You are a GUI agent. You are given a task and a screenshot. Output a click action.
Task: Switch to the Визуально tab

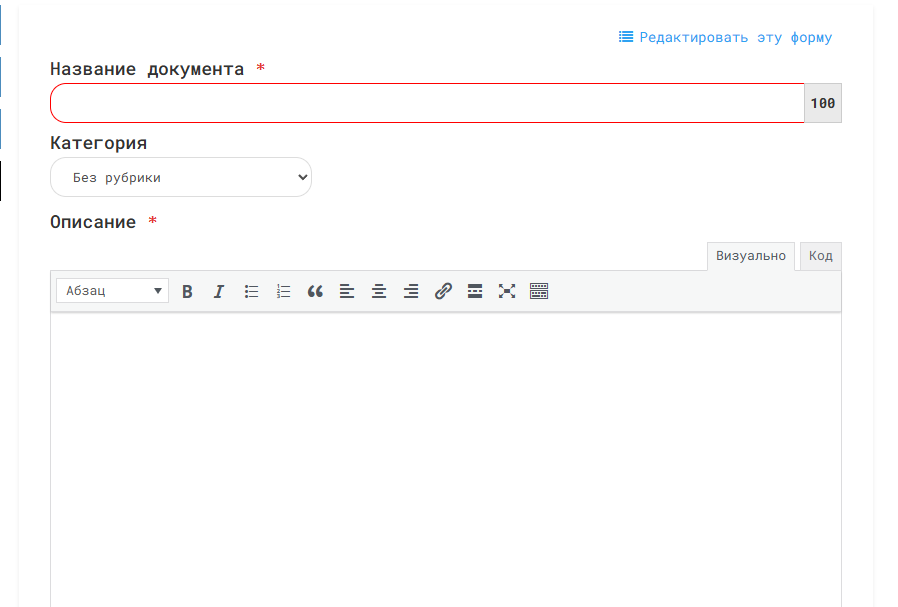(750, 256)
